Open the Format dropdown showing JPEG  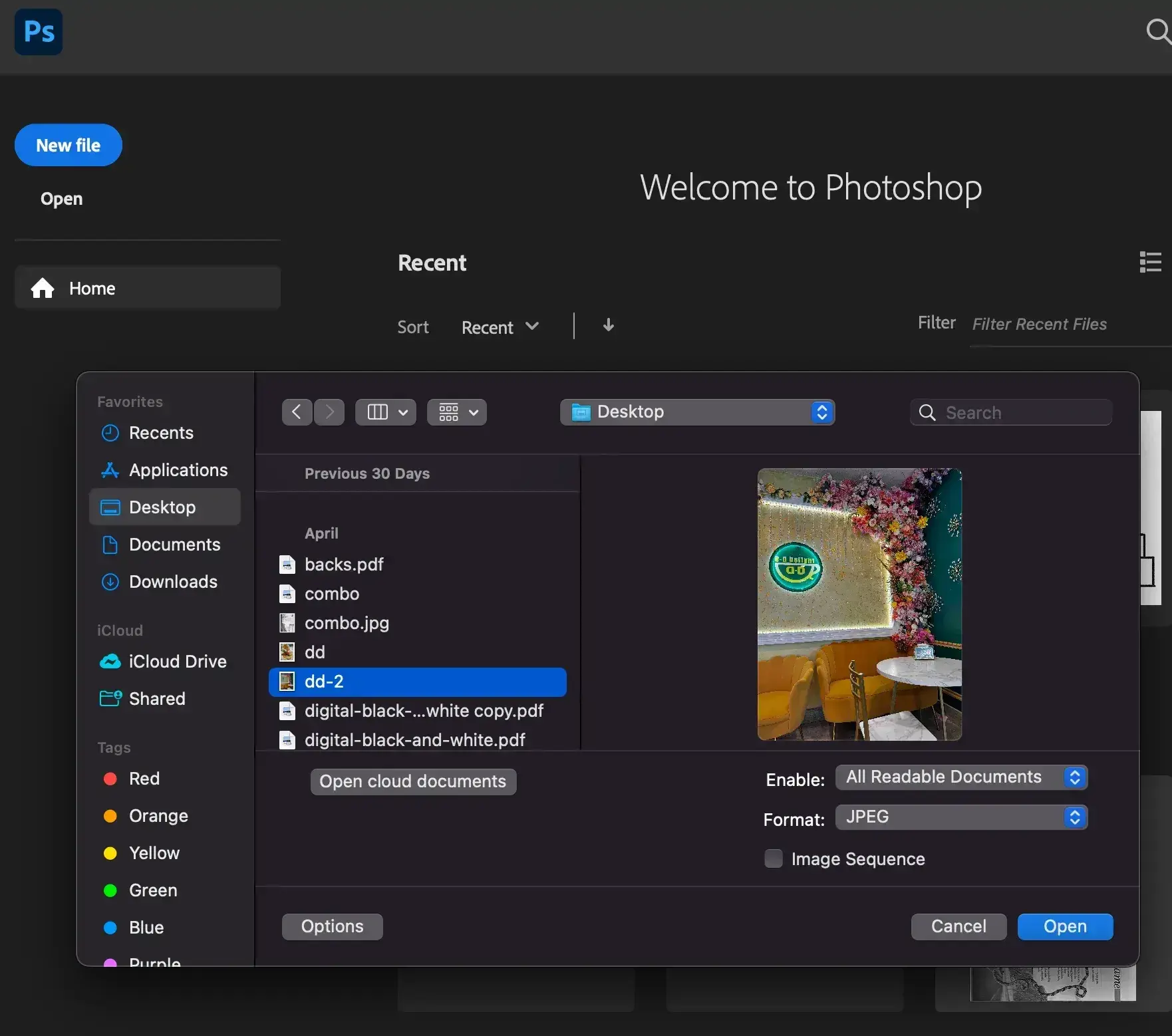point(961,817)
